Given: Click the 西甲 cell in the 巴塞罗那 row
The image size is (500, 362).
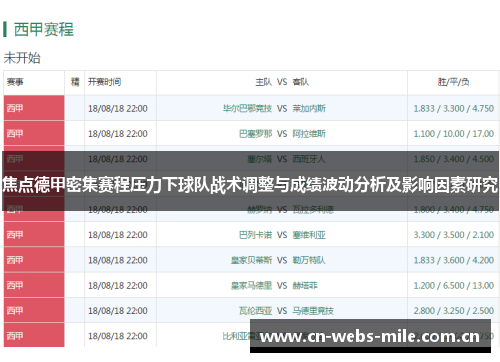Looking at the screenshot, I should coord(34,134).
